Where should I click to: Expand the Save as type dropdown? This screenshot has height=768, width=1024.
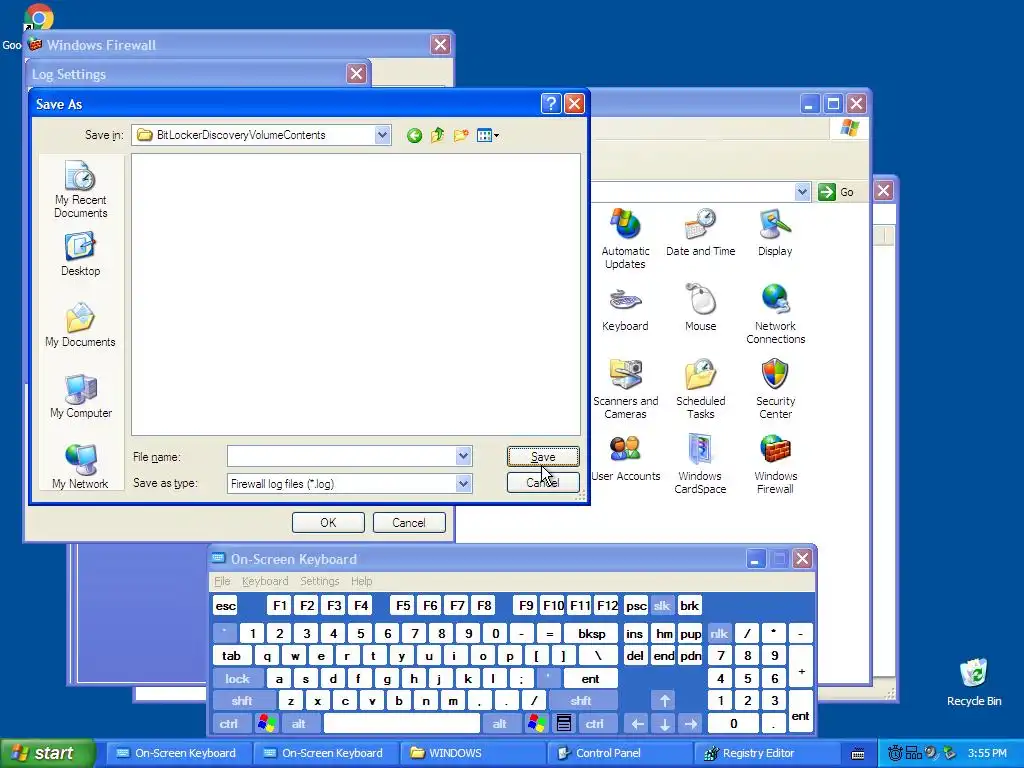(463, 483)
